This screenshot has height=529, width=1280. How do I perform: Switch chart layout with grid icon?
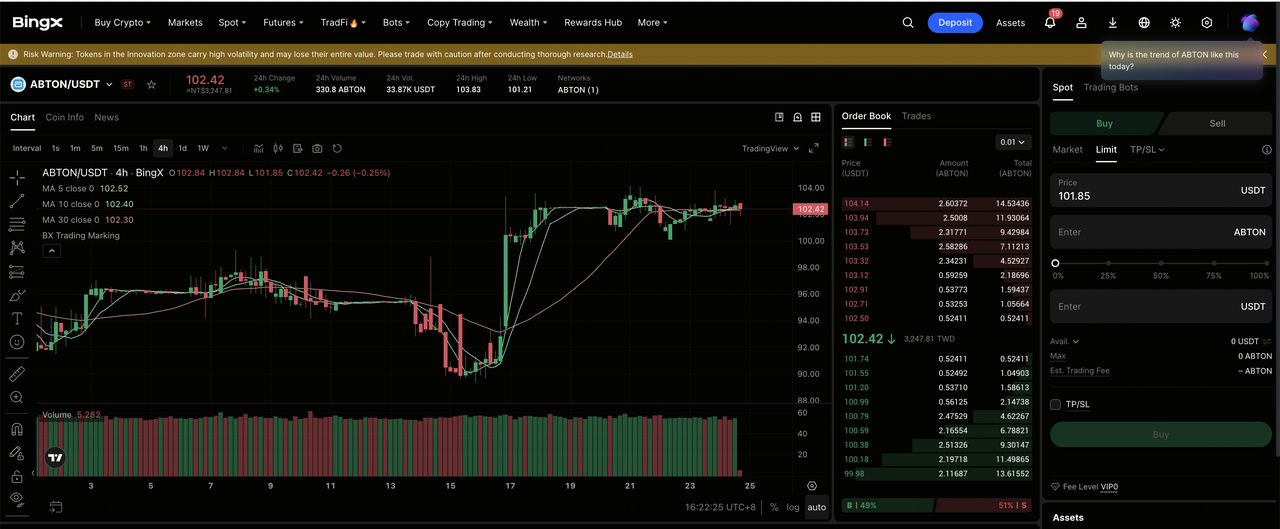pyautogui.click(x=816, y=117)
